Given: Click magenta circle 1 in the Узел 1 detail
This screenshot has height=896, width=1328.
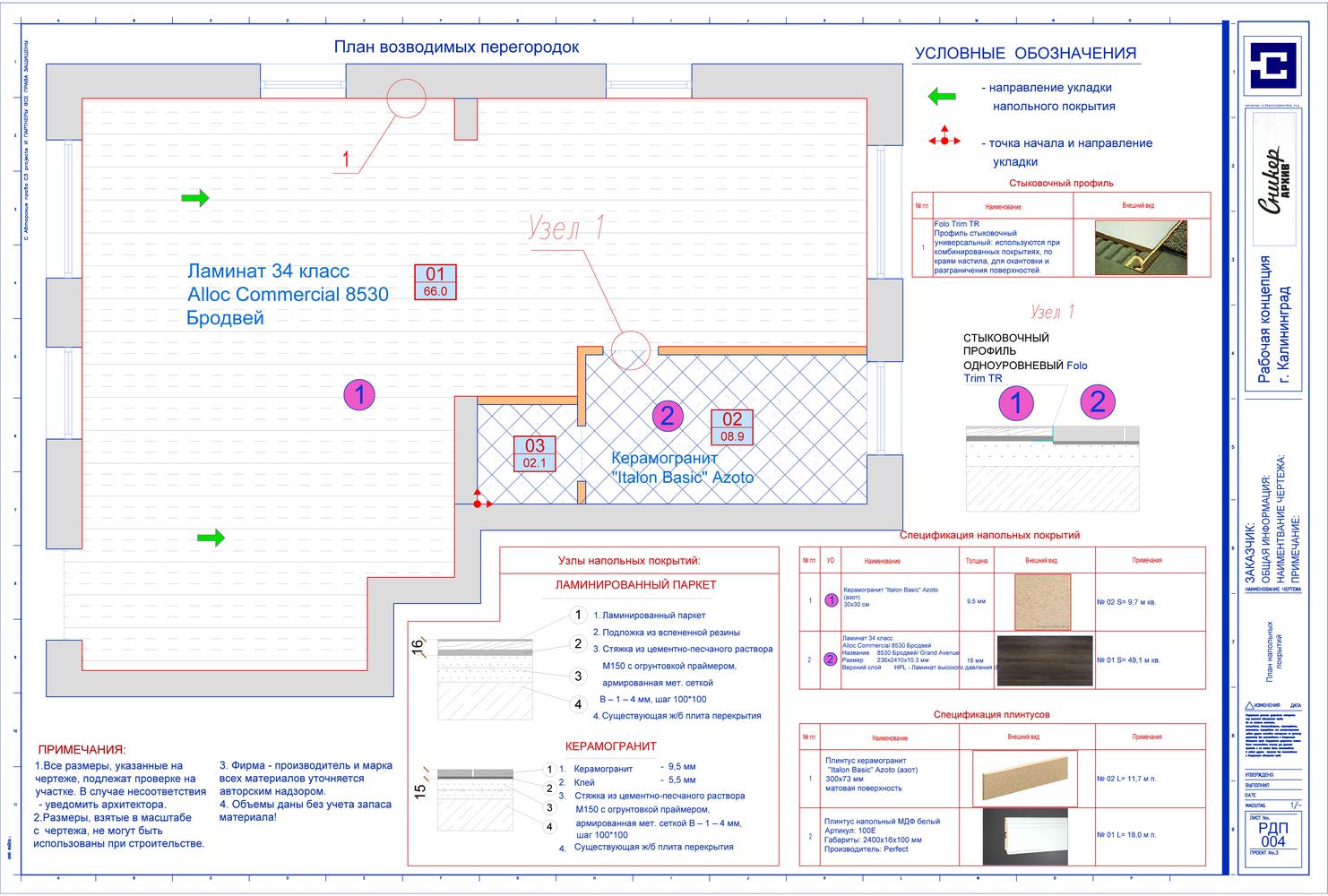Looking at the screenshot, I should coord(1016,402).
